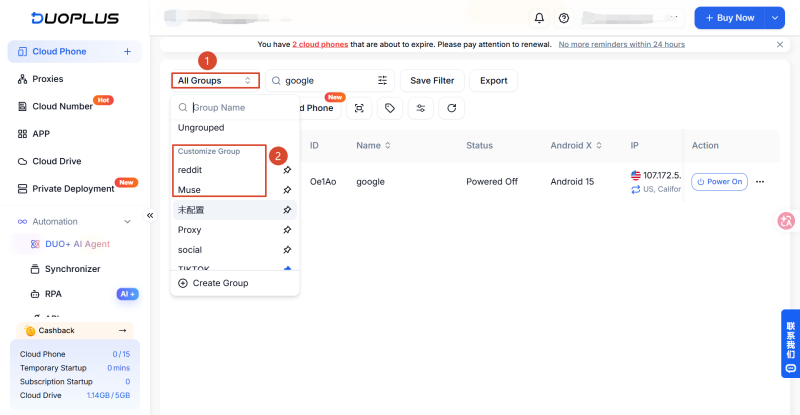Open Synchronizer in sidebar
Screen dimensions: 800x415
(x=74, y=269)
